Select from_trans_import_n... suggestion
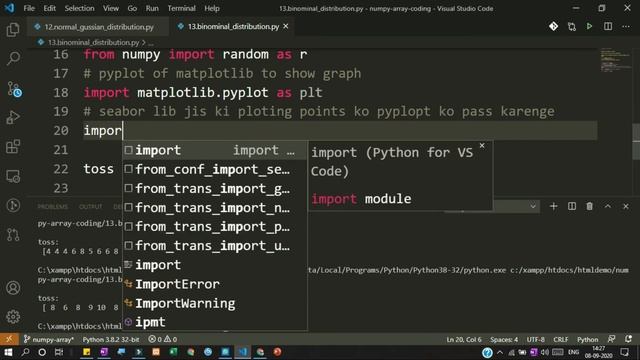The image size is (640, 360). [x=215, y=208]
